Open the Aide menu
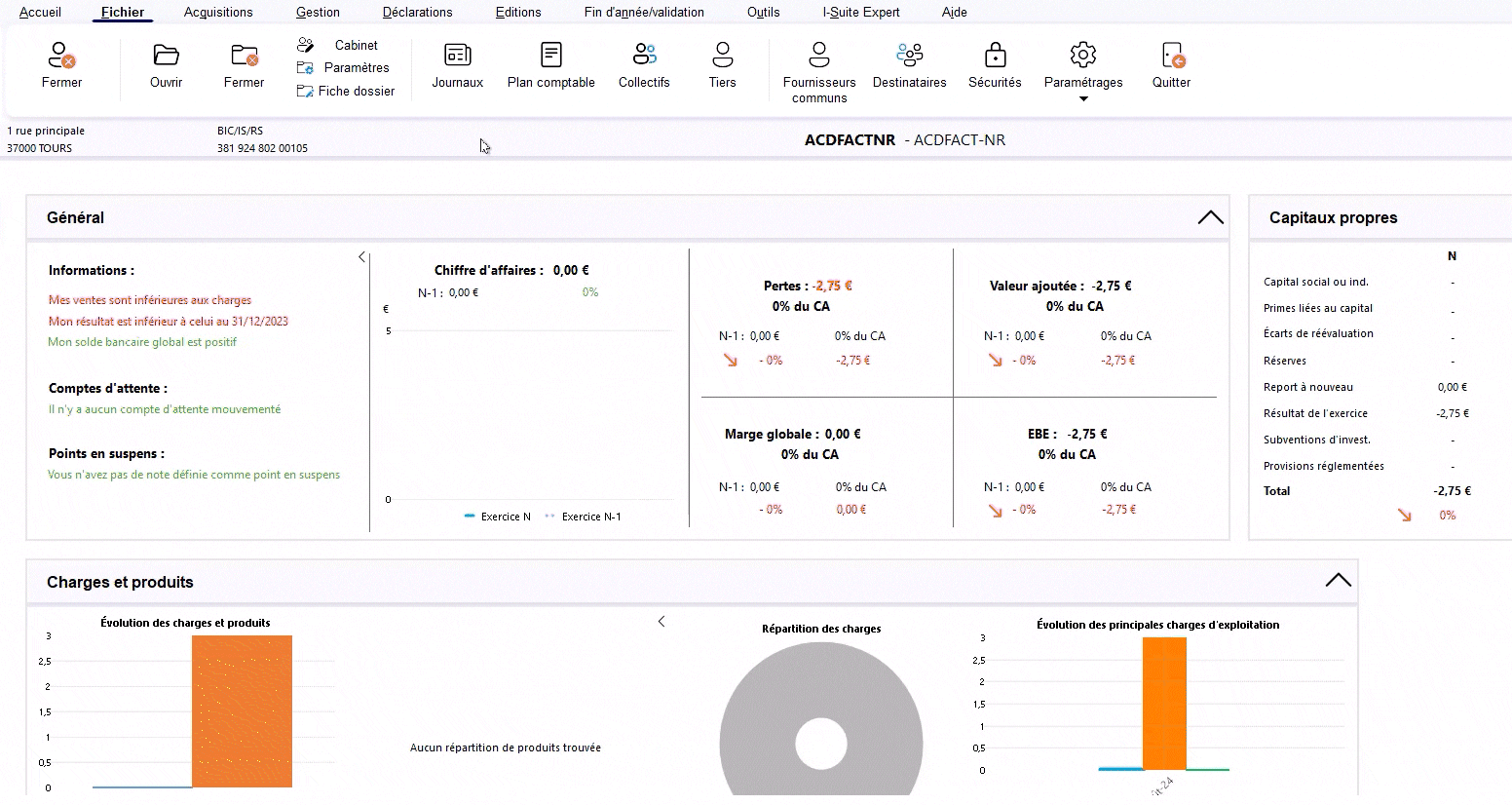The image size is (1512, 805). (x=954, y=12)
